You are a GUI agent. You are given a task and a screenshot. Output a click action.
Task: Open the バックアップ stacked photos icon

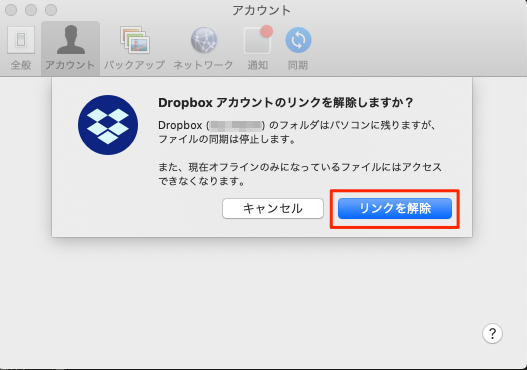pos(135,40)
